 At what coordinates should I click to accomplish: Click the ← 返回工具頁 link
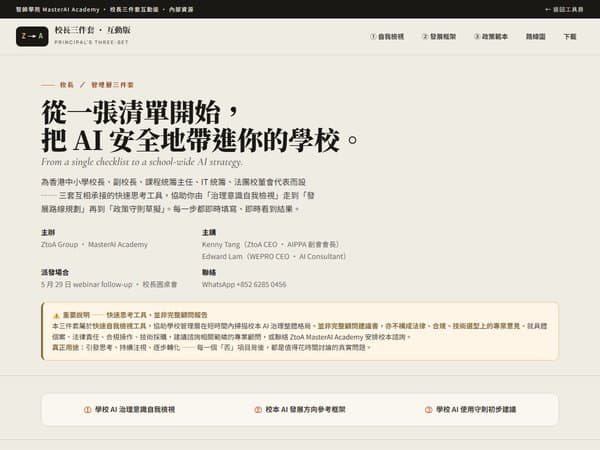point(564,10)
